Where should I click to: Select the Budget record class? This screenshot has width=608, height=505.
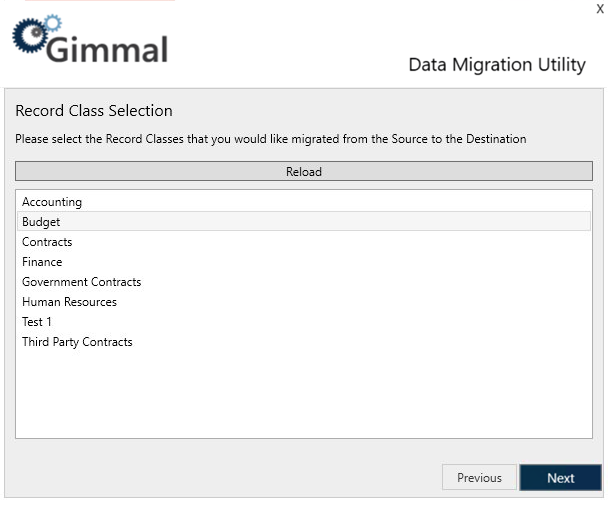pyautogui.click(x=41, y=222)
